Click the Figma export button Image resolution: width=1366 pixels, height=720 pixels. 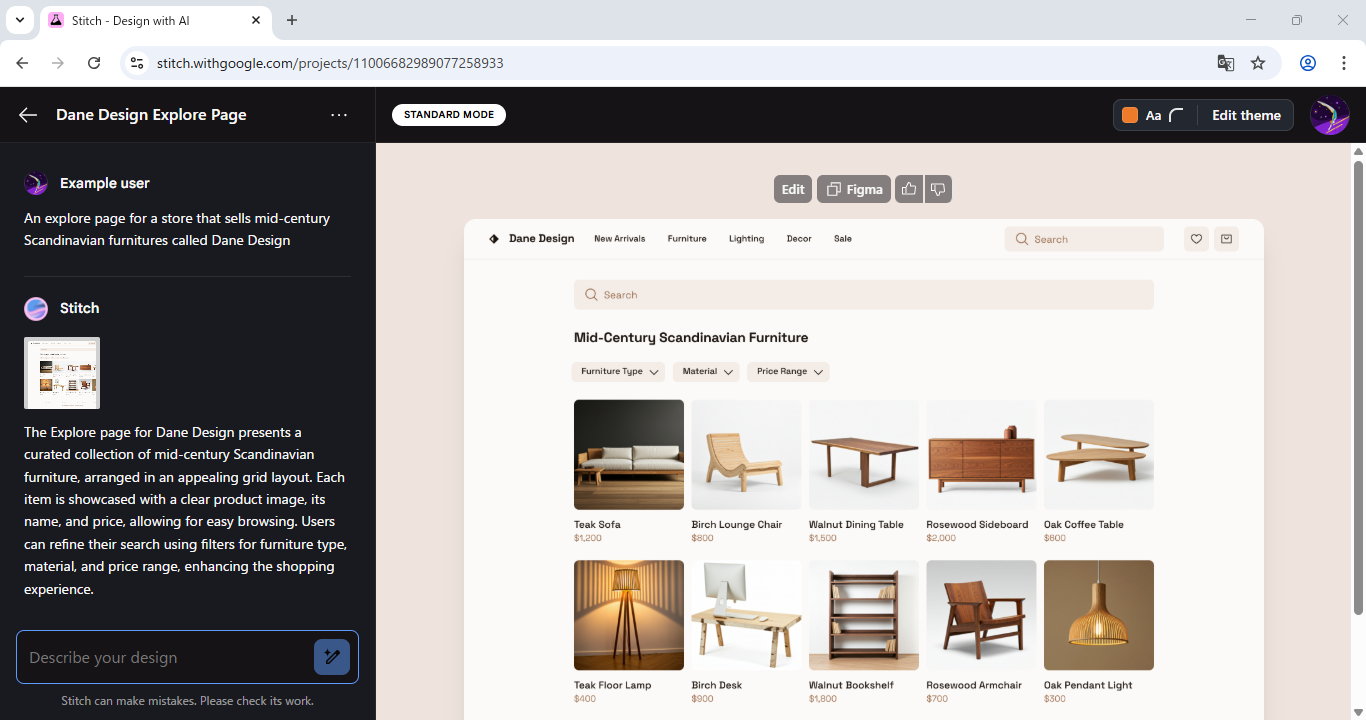tap(854, 189)
